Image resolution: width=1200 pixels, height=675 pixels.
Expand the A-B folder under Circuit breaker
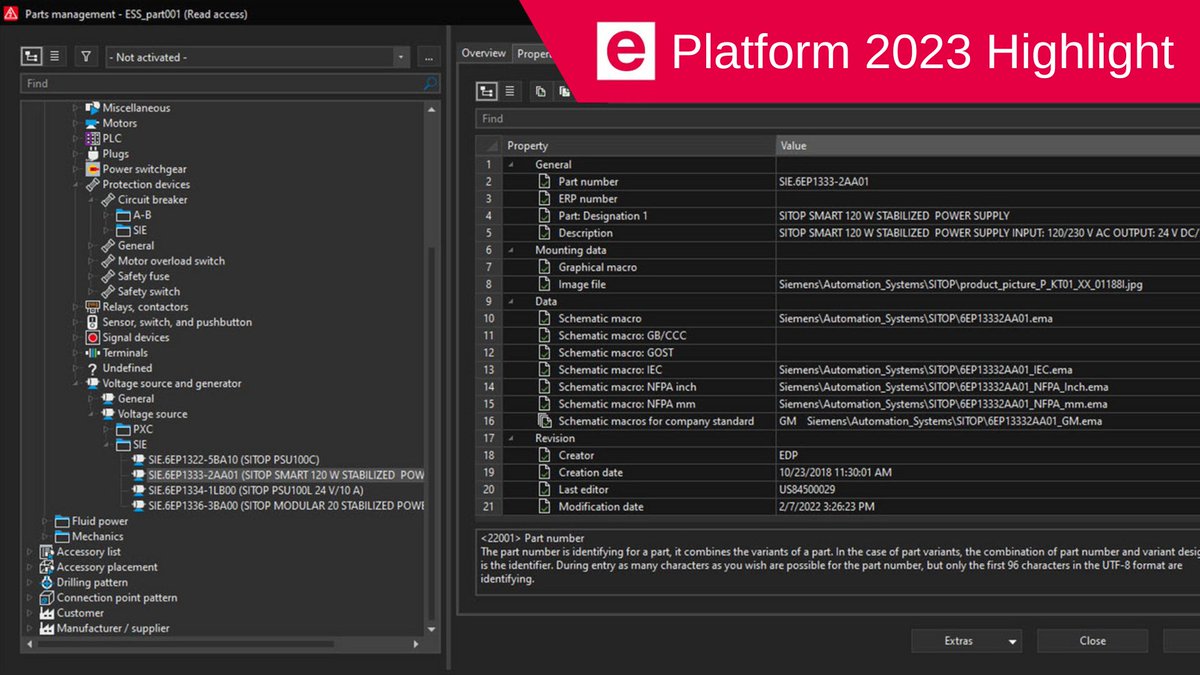point(106,215)
